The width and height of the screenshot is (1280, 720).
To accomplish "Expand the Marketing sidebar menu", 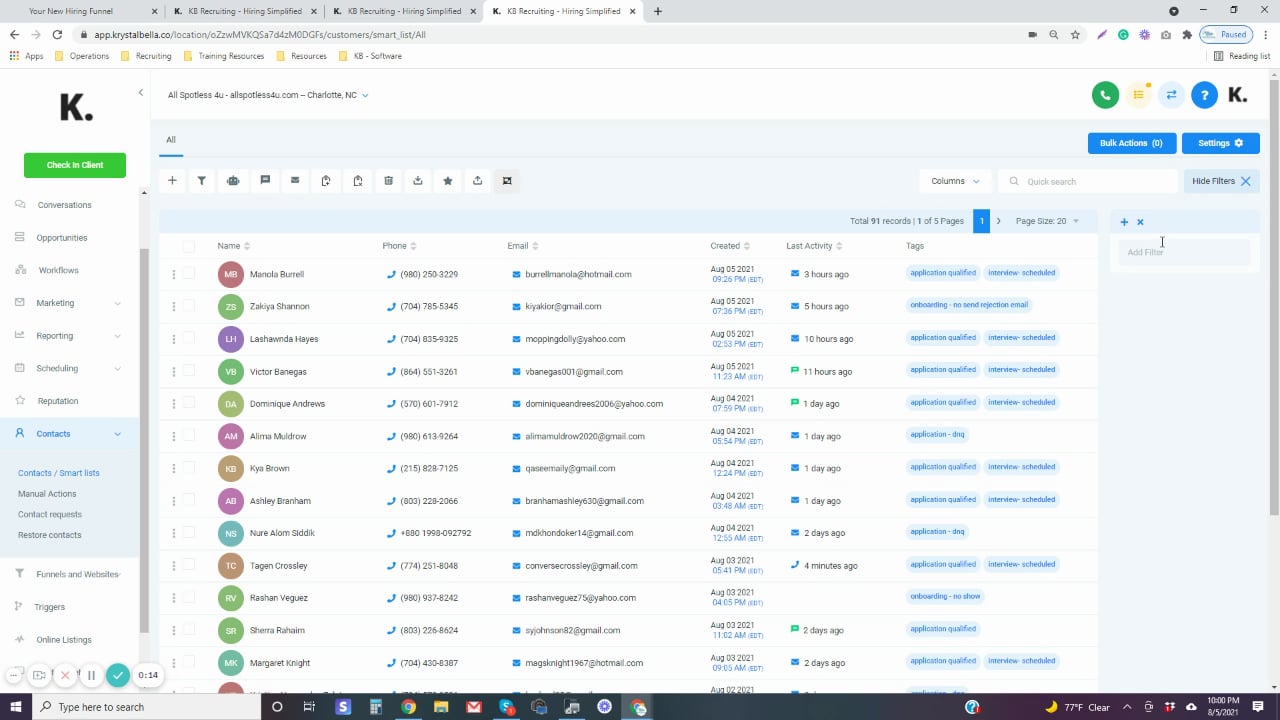I will click(69, 303).
